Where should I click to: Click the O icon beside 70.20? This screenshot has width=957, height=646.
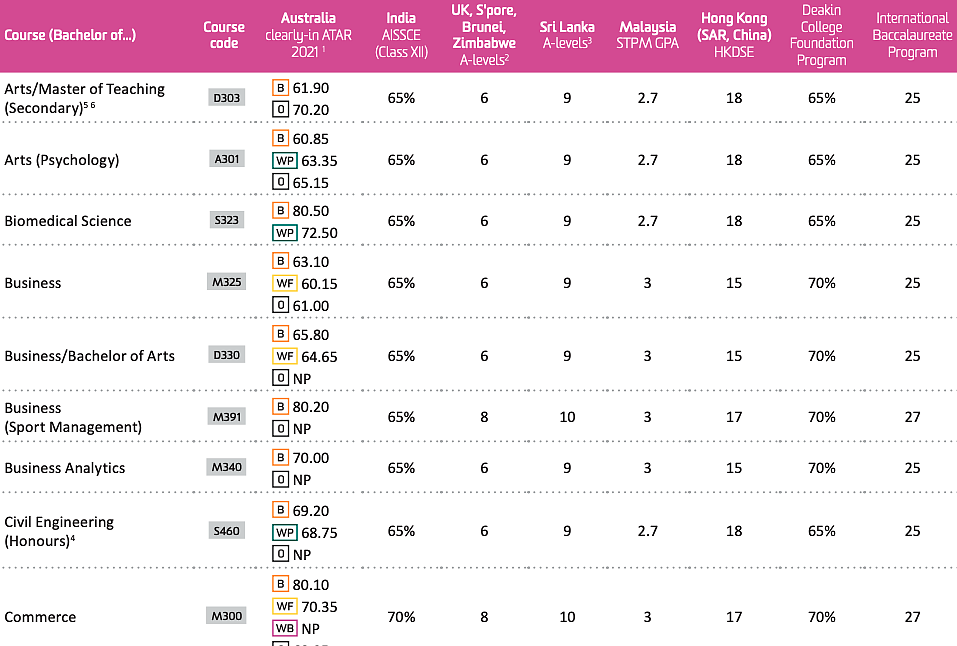[280, 110]
